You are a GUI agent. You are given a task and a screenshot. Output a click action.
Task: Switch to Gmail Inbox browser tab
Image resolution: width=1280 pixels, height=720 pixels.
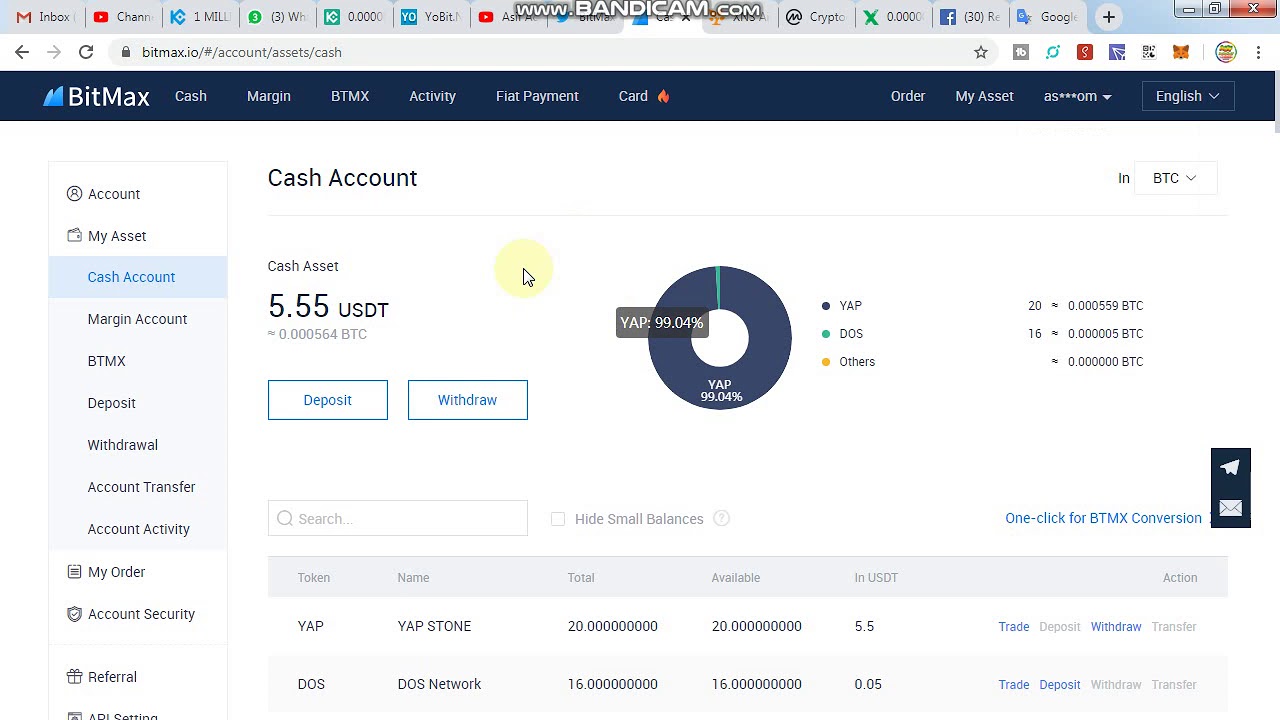pos(43,17)
